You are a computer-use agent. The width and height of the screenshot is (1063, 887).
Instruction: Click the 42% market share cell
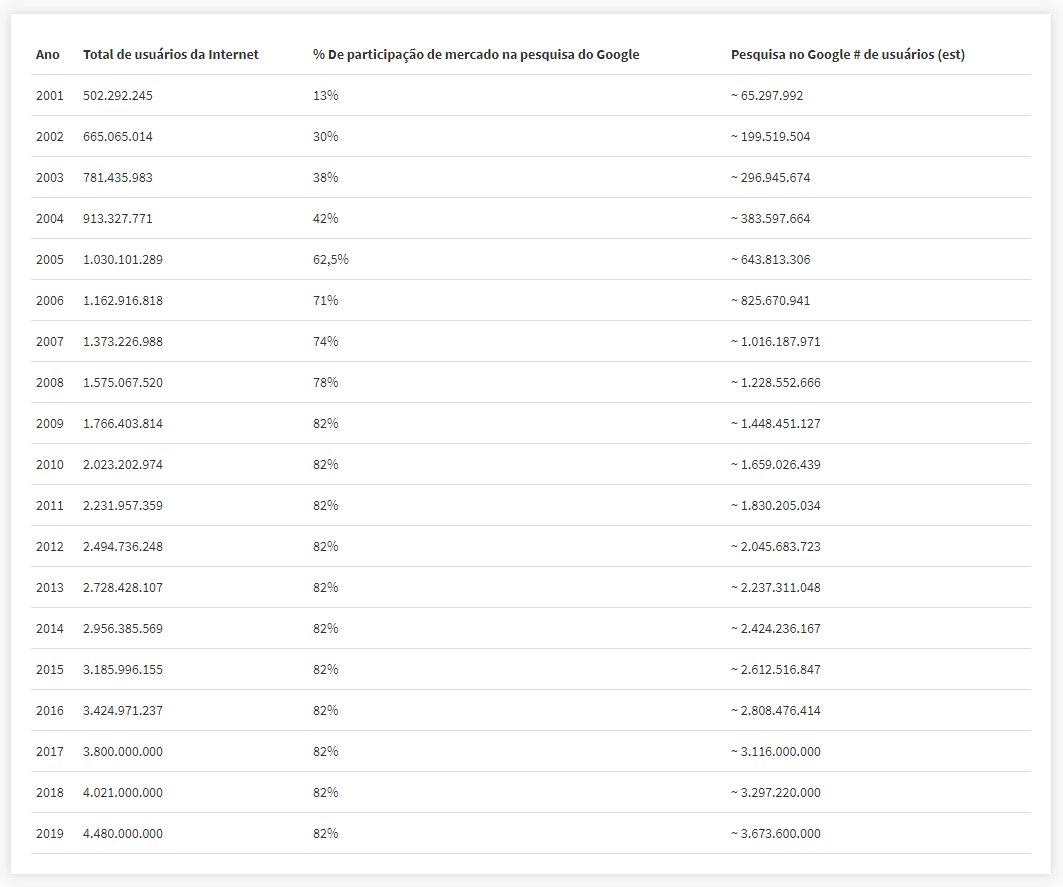pos(325,219)
